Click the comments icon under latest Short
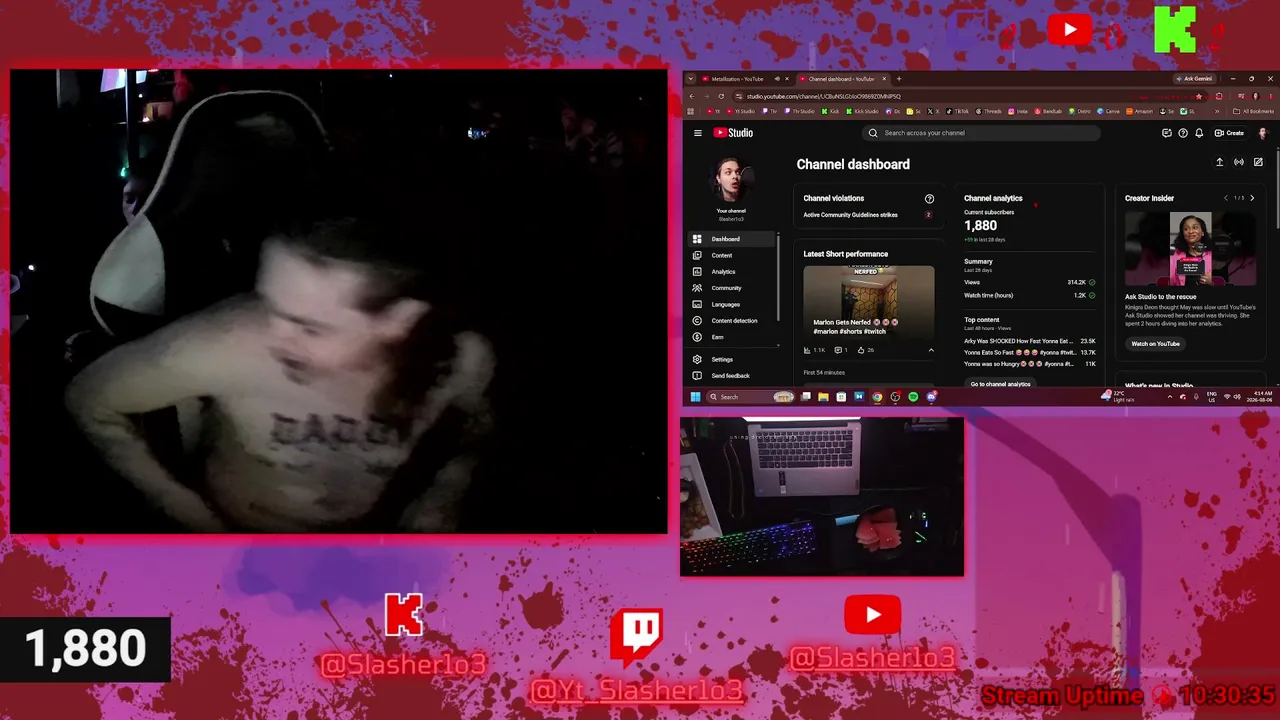The height and width of the screenshot is (720, 1280). (838, 350)
